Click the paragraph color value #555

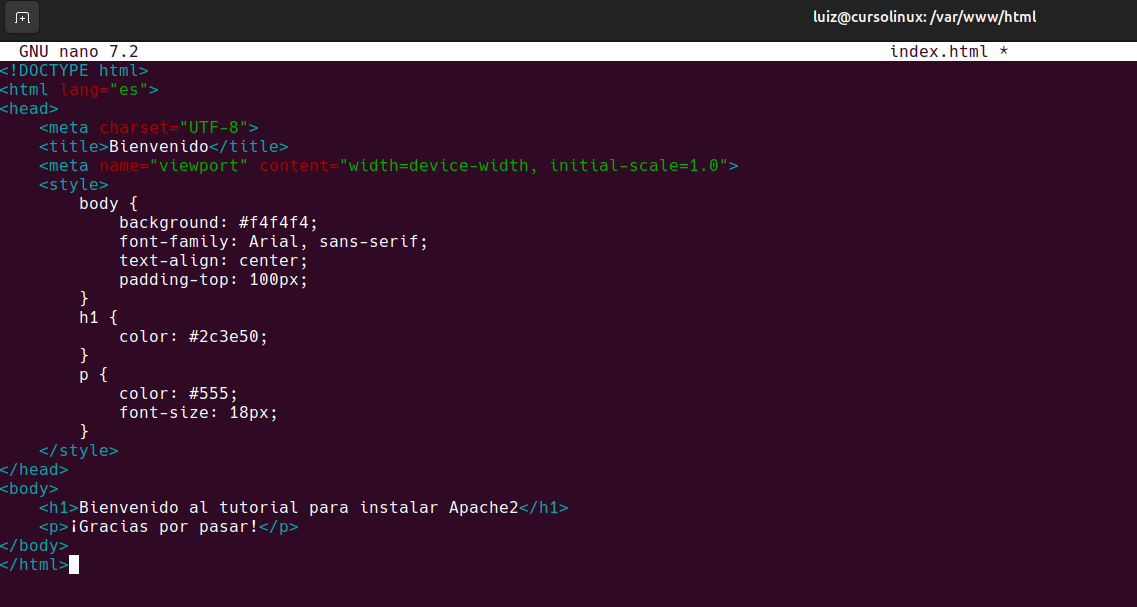coord(212,394)
